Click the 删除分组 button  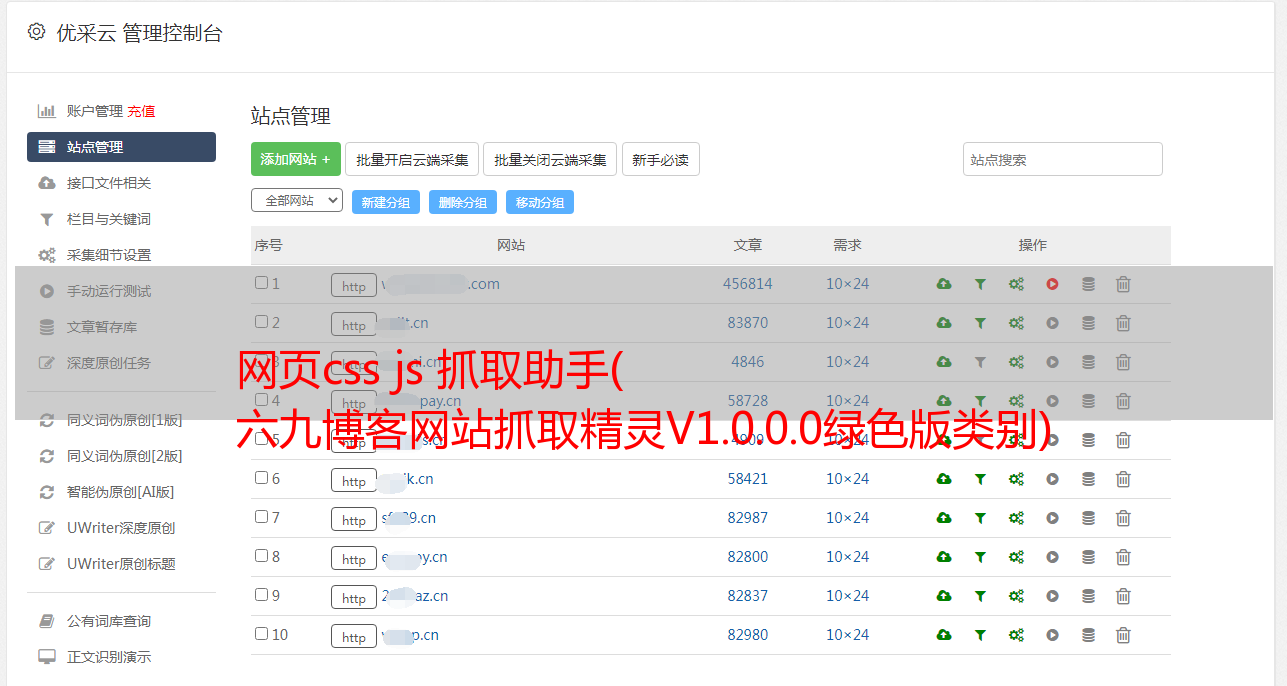[x=463, y=202]
